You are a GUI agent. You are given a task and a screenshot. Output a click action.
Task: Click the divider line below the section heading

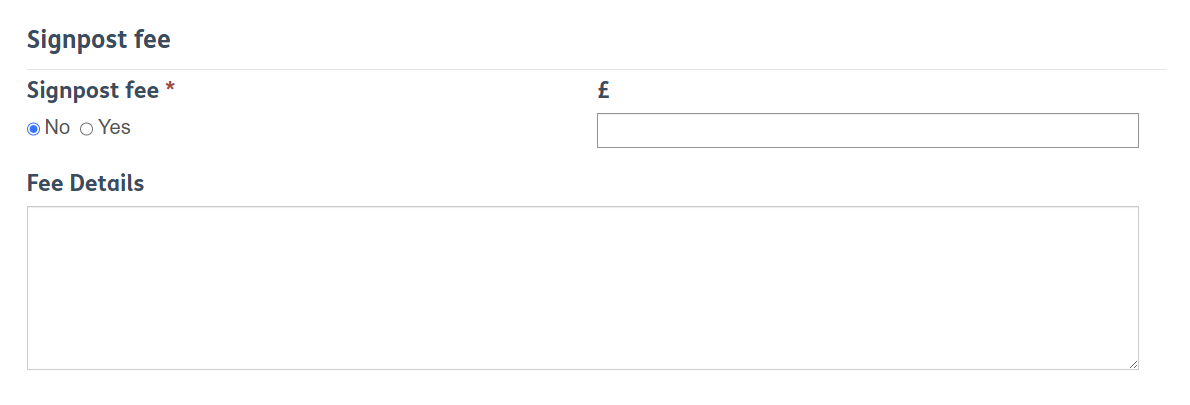coord(596,69)
